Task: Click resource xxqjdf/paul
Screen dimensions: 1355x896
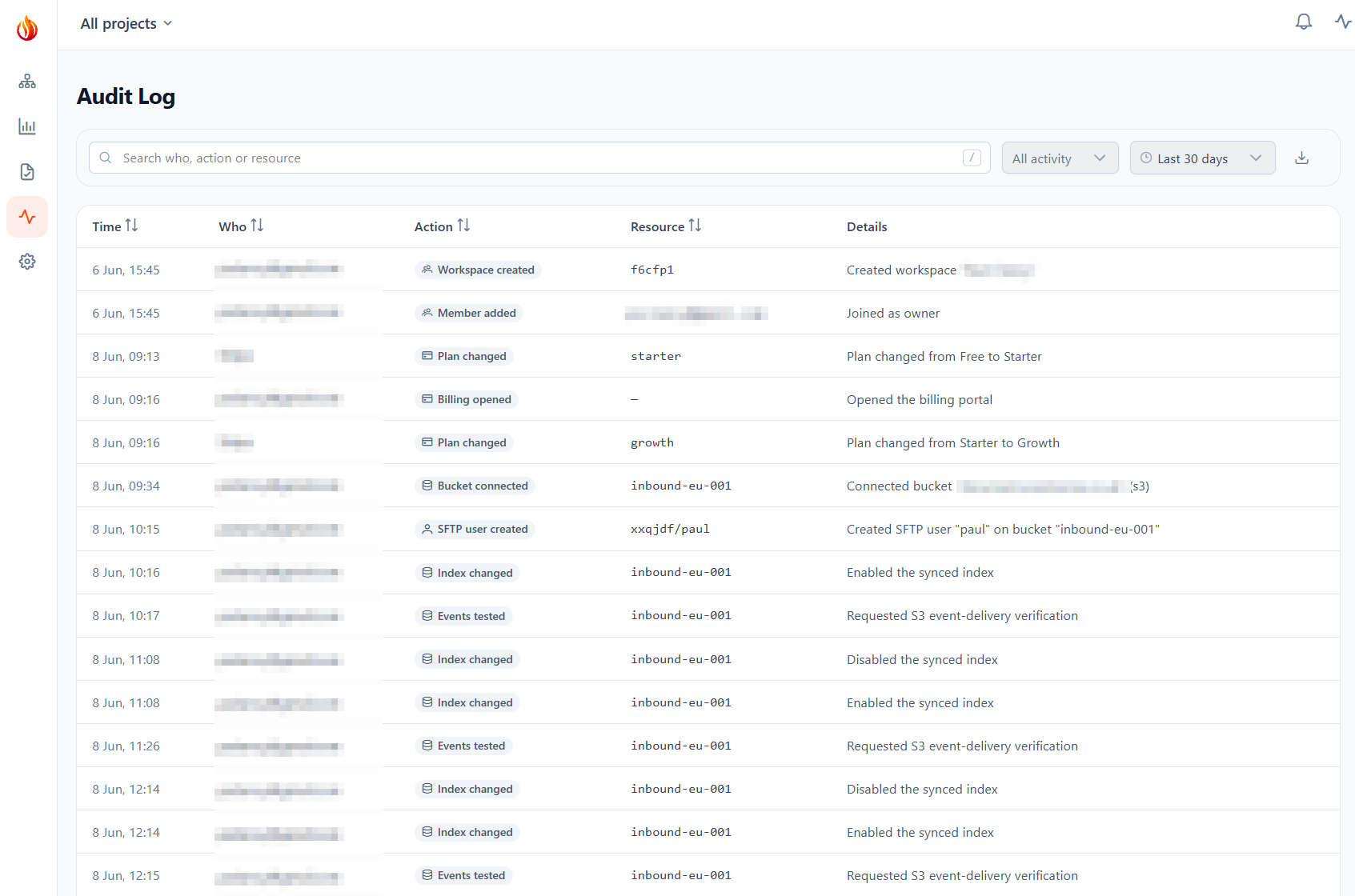Action: pos(670,529)
